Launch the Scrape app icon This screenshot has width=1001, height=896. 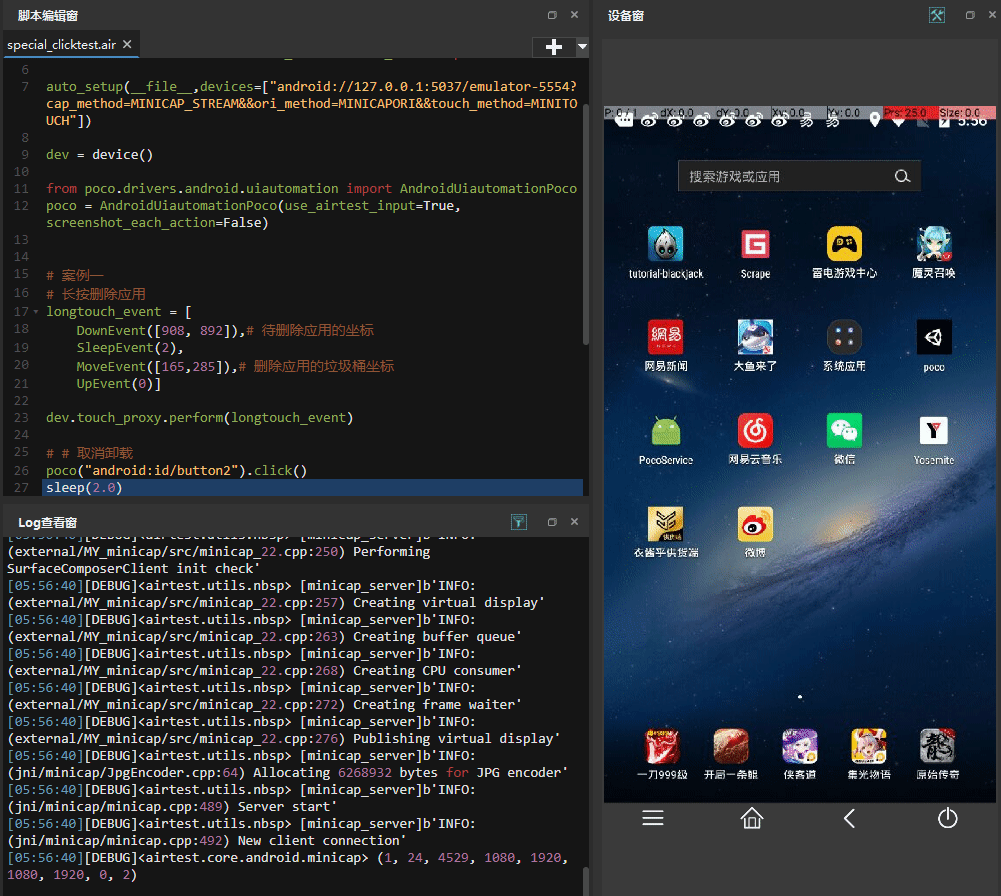pos(755,244)
